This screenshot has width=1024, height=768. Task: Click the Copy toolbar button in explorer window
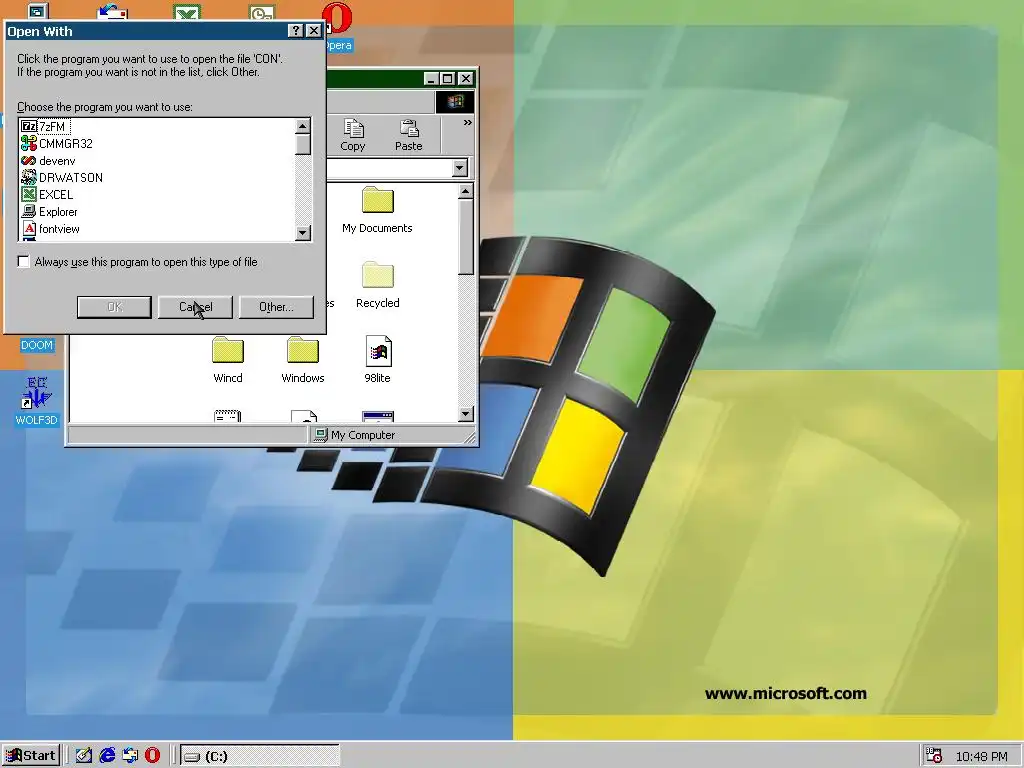pyautogui.click(x=353, y=135)
